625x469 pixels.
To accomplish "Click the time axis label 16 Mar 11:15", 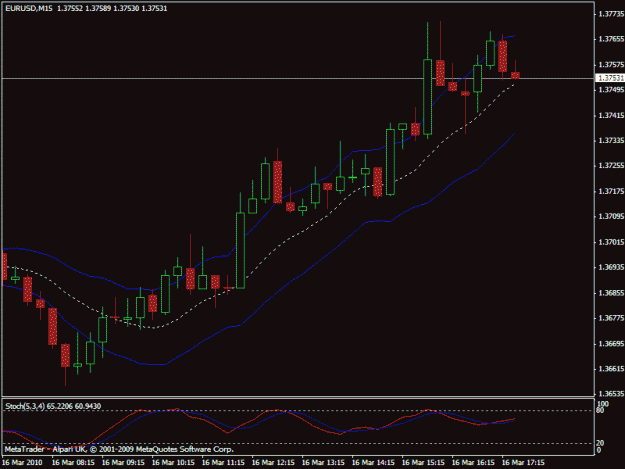I will (223, 463).
